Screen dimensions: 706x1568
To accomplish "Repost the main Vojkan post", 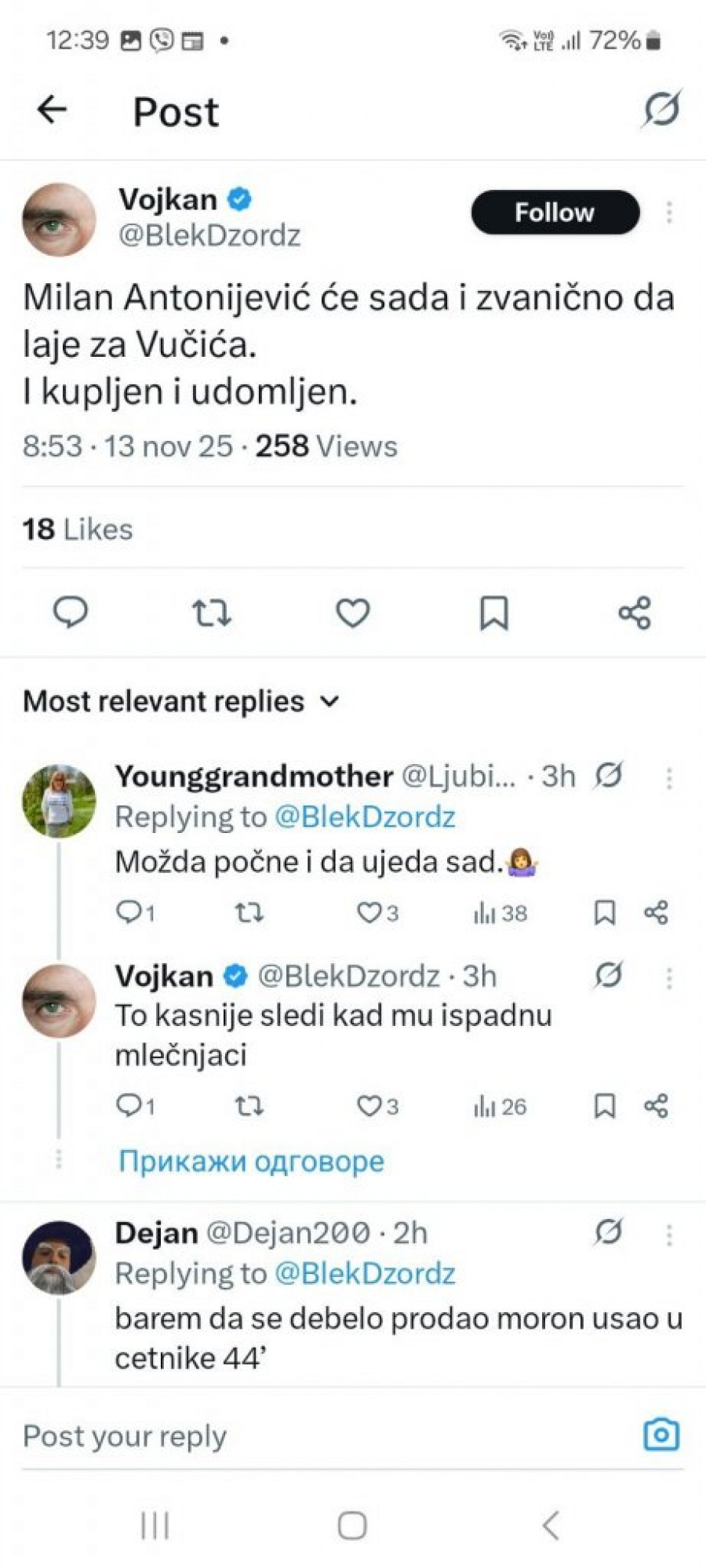I will (x=211, y=613).
